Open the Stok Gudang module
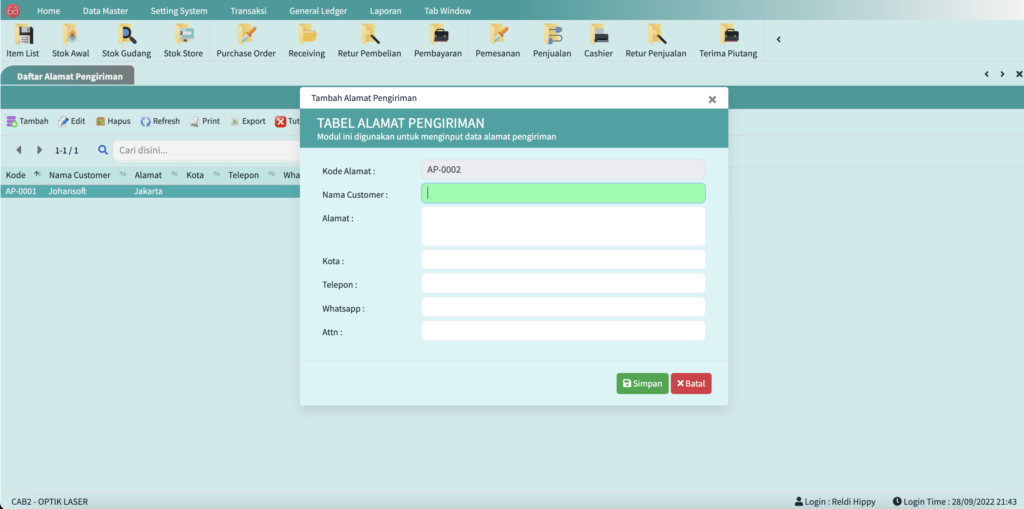This screenshot has width=1024, height=509. (126, 41)
